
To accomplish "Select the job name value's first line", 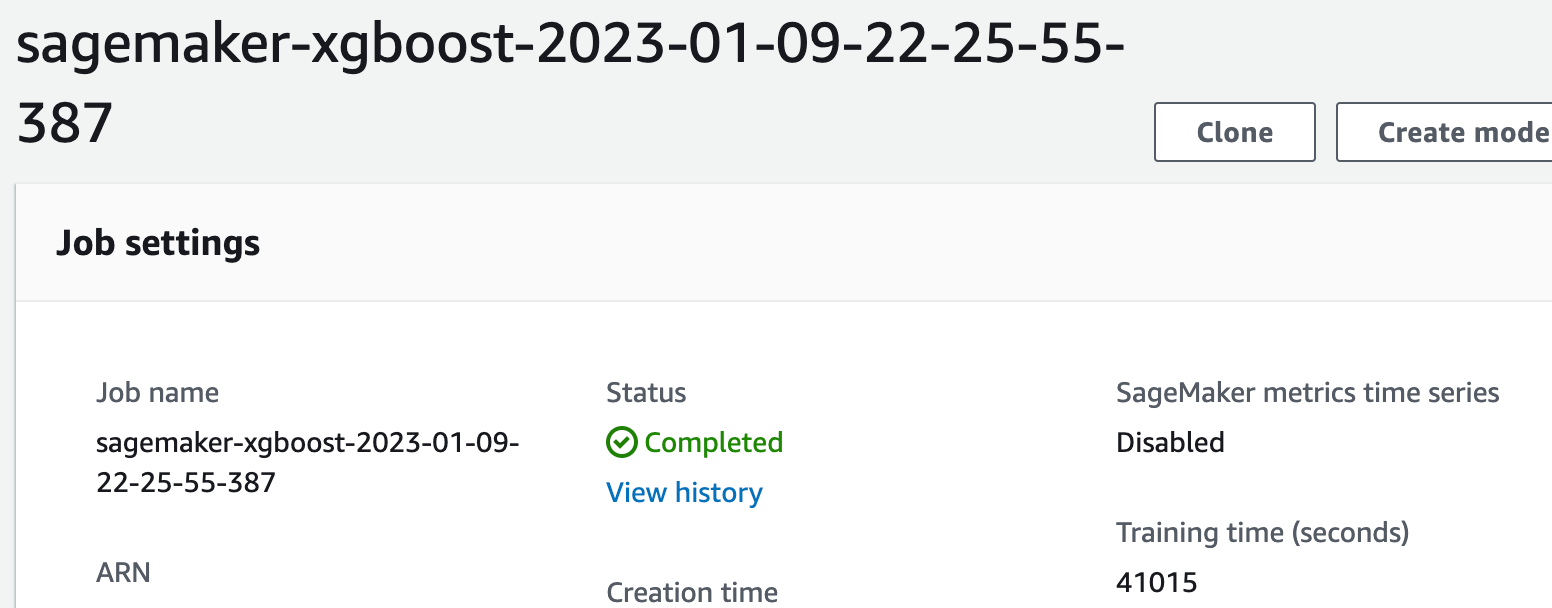I will 307,442.
